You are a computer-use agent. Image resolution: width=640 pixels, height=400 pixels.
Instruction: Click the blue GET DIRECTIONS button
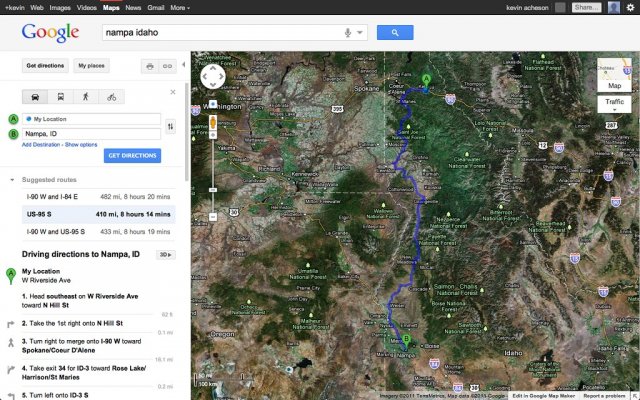click(x=132, y=156)
